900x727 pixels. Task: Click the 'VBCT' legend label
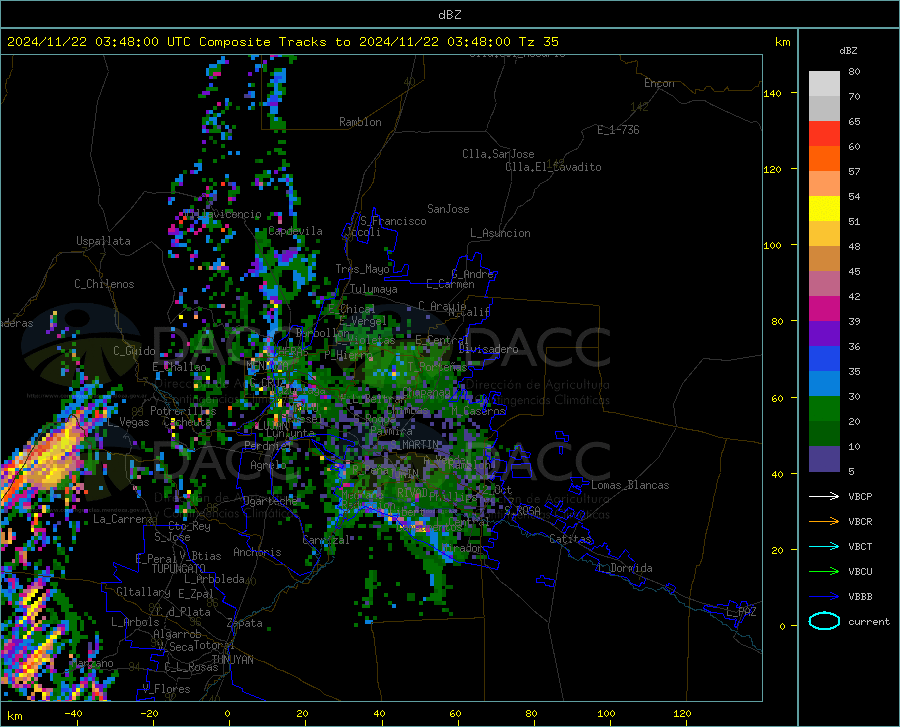tap(860, 546)
